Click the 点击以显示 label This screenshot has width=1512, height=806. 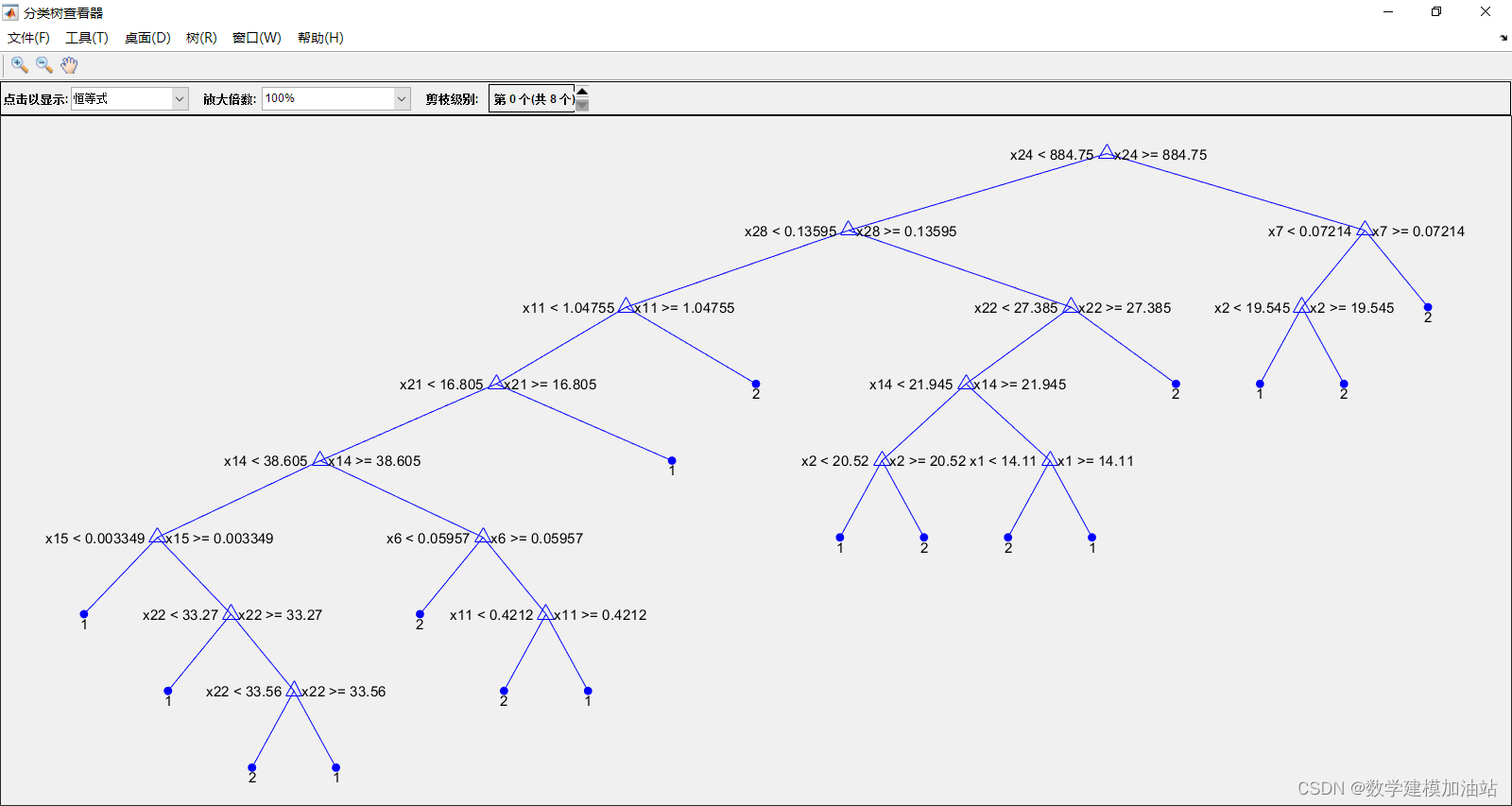[x=35, y=99]
